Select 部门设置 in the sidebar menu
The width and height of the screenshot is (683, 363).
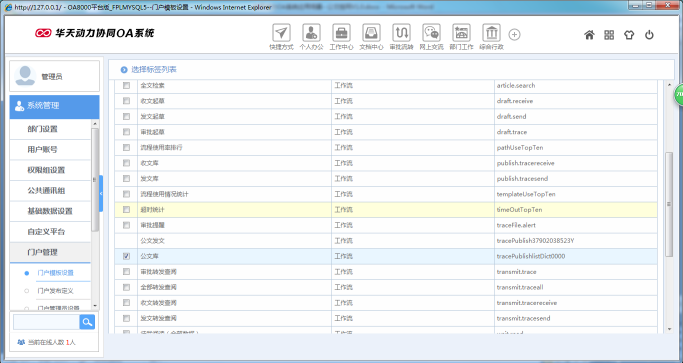coord(50,129)
